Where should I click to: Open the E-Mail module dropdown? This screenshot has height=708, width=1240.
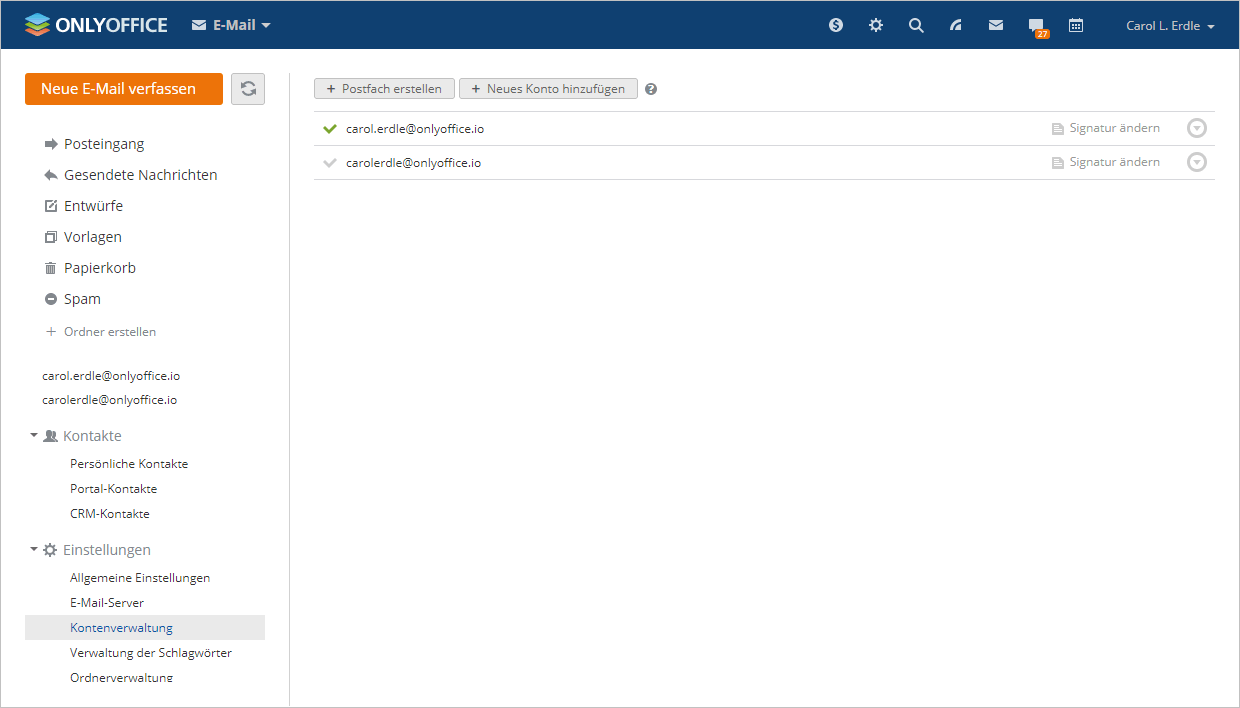[231, 25]
